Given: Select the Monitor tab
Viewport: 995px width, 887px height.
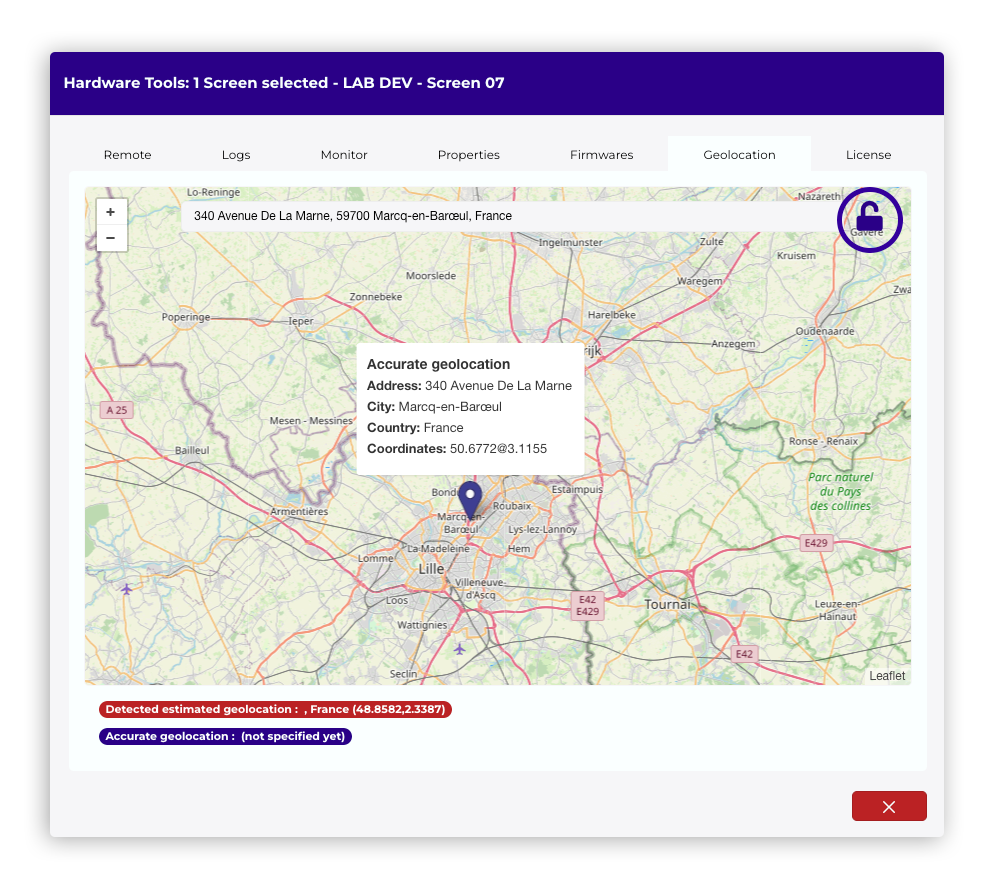Looking at the screenshot, I should (344, 155).
